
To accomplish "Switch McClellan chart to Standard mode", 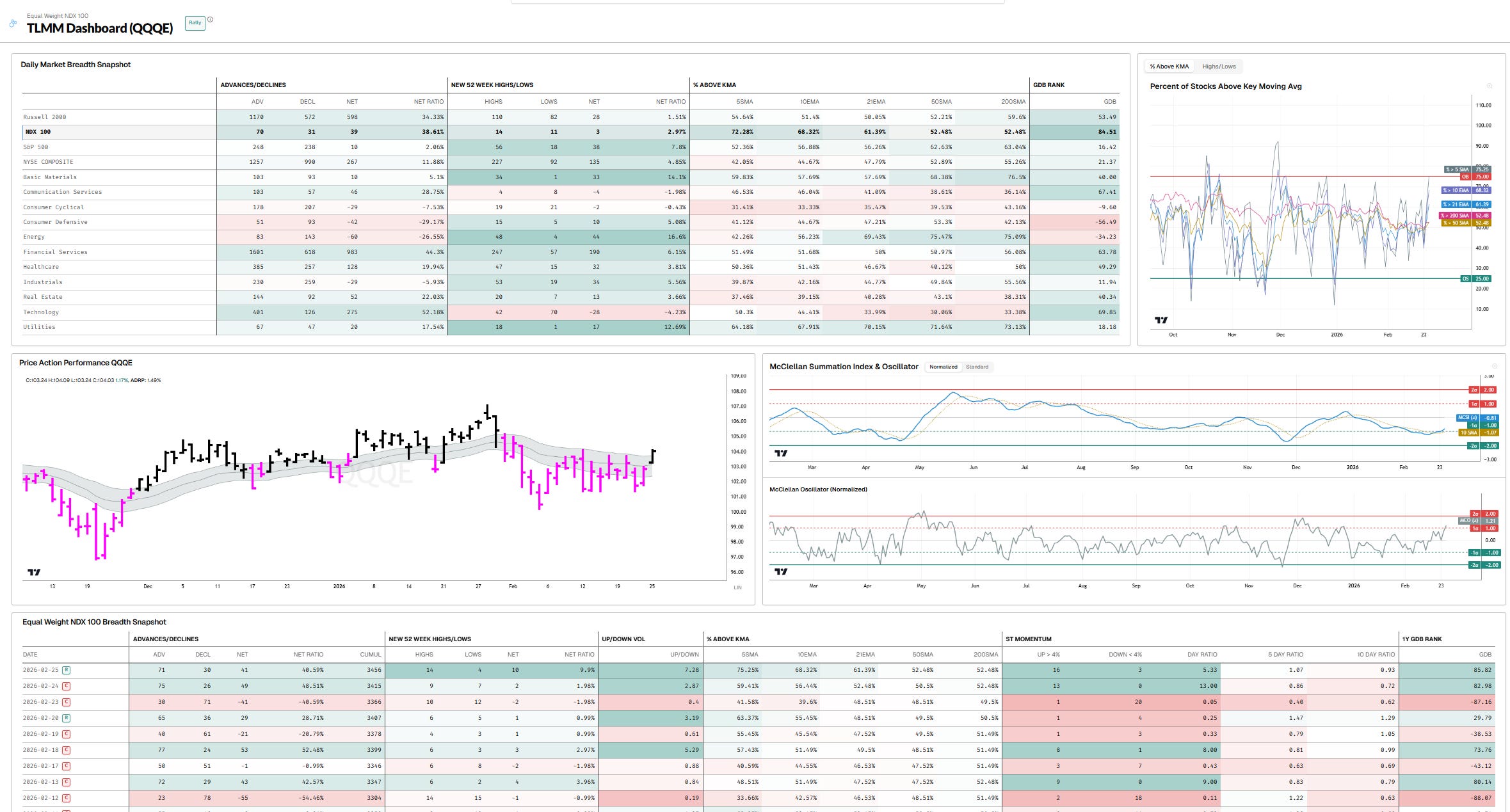I will pos(977,367).
